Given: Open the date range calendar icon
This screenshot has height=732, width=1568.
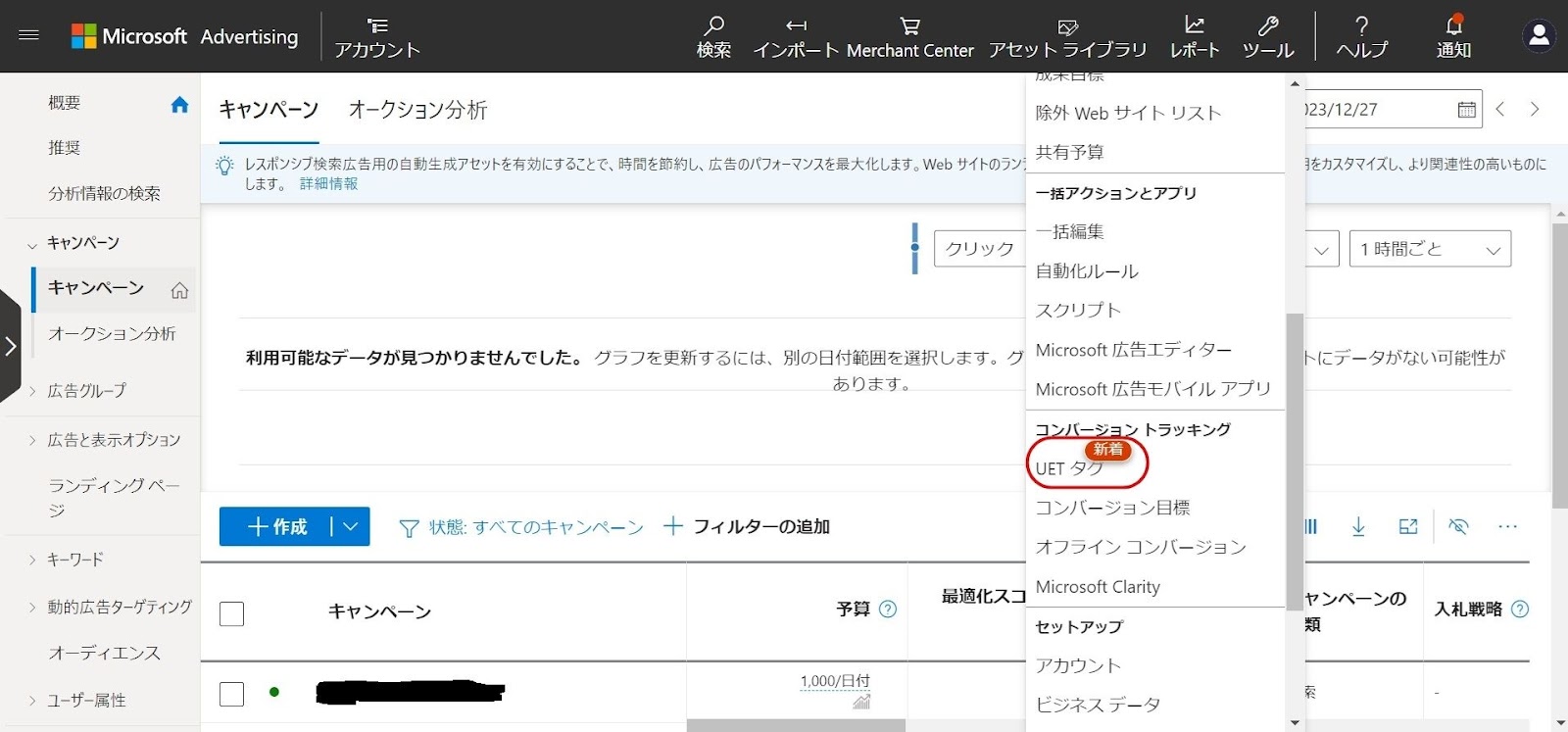Looking at the screenshot, I should click(1466, 110).
